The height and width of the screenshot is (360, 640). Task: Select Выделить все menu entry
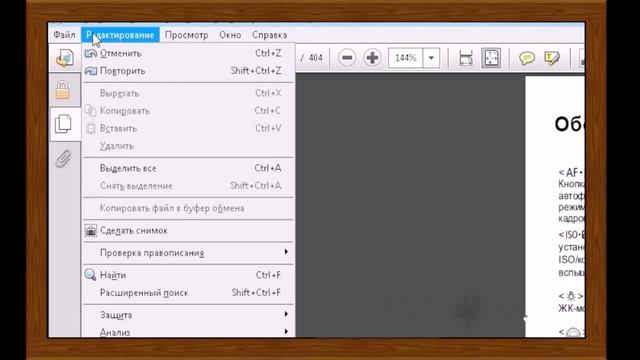click(189, 168)
